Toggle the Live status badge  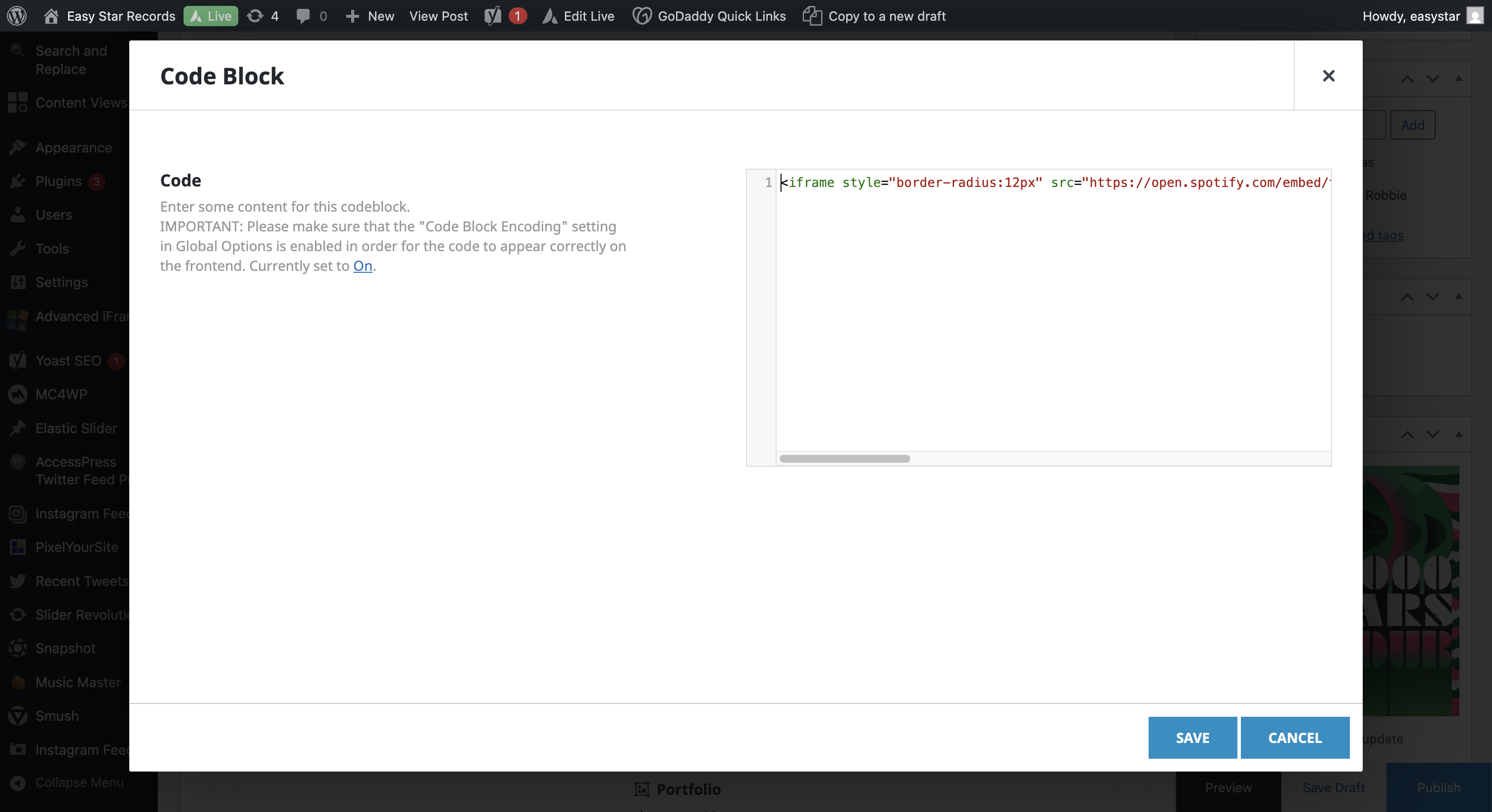pyautogui.click(x=211, y=16)
